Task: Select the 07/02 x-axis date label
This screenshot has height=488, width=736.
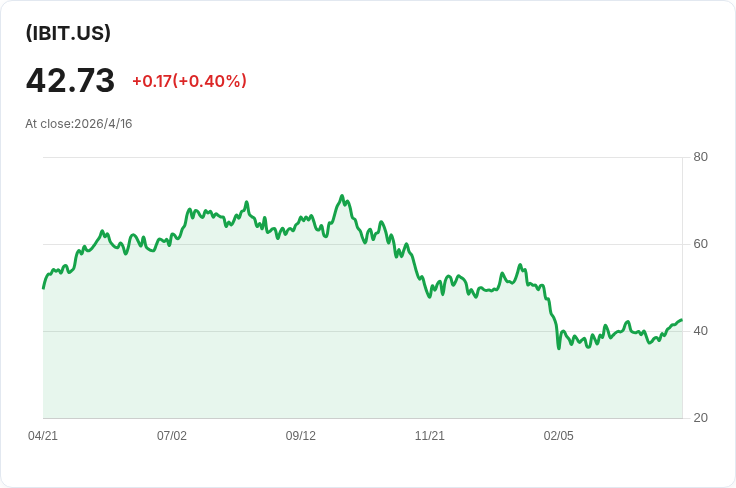Action: point(172,436)
